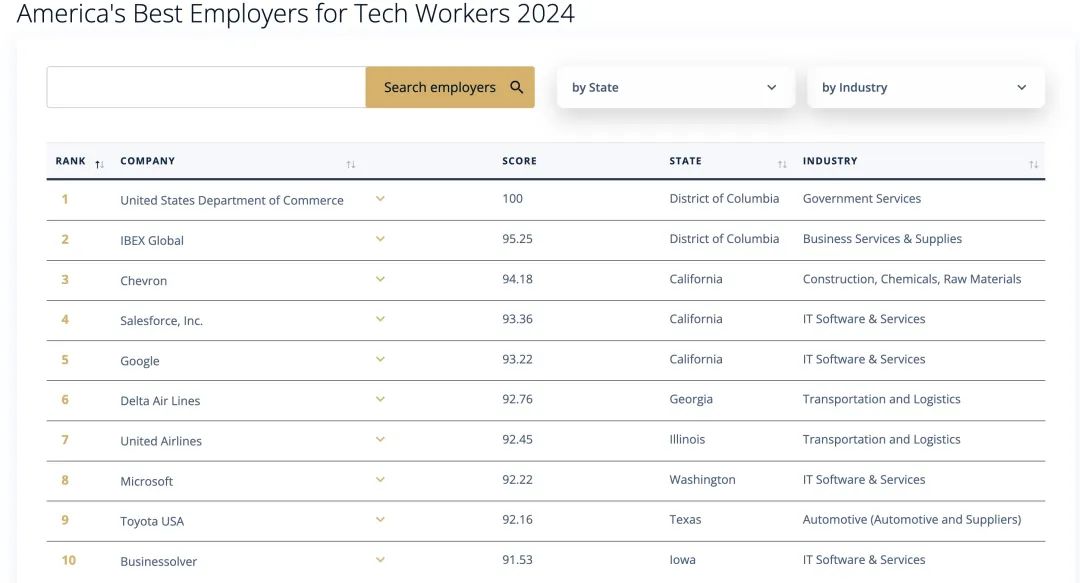Expand the Google row details chevron

pyautogui.click(x=380, y=359)
